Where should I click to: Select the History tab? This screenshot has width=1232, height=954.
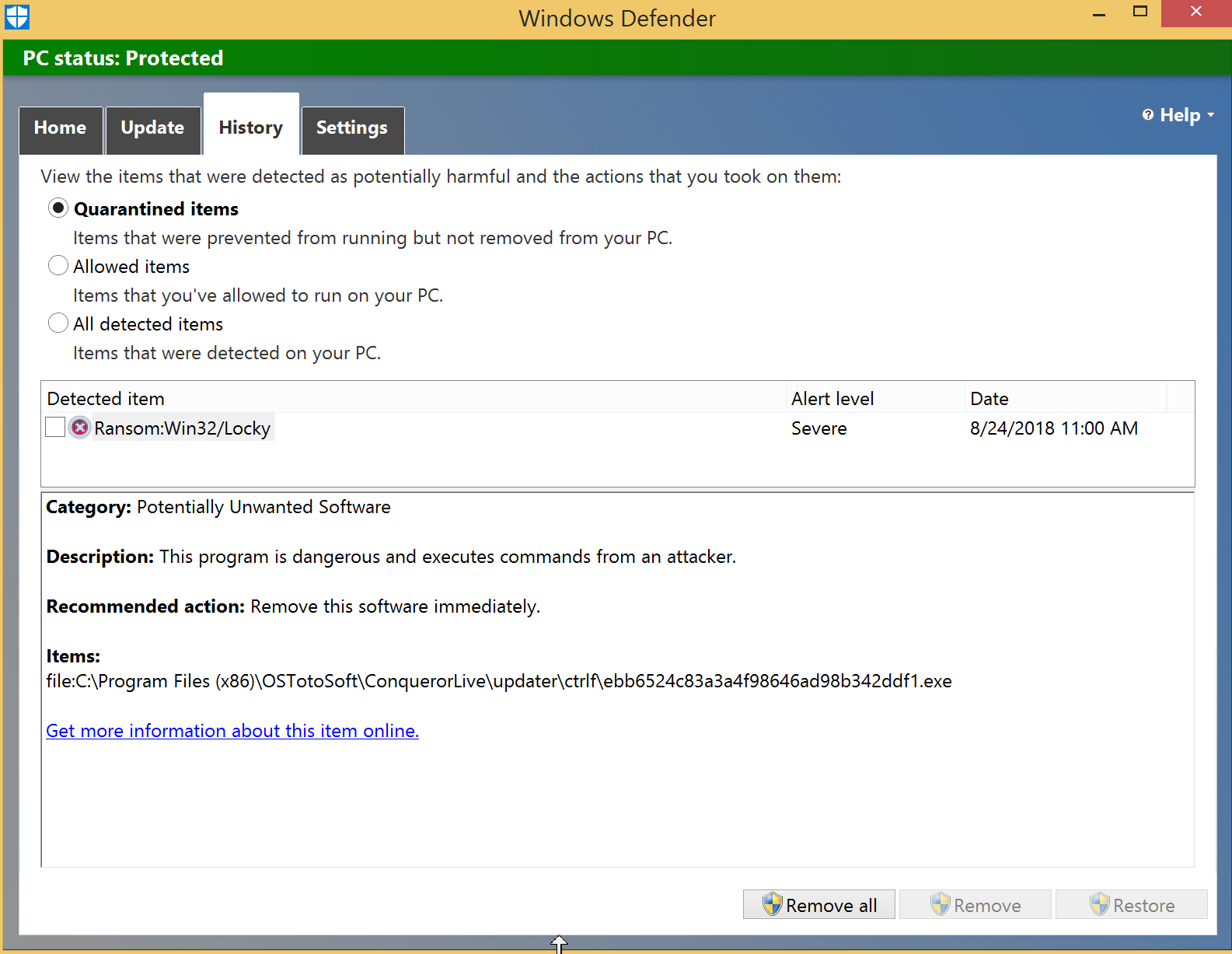(251, 126)
